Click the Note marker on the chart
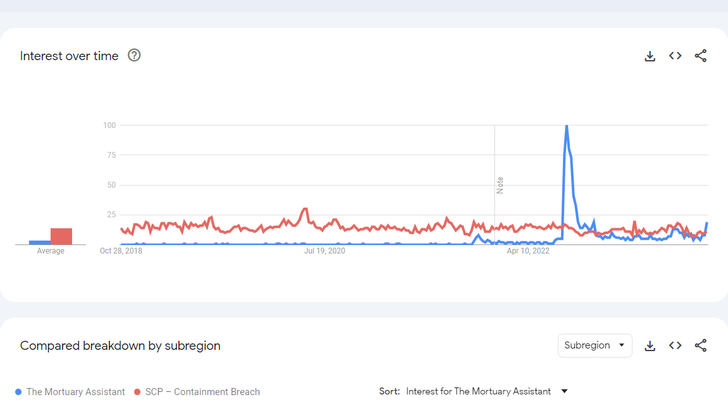Image resolution: width=728 pixels, height=410 pixels. coord(500,185)
